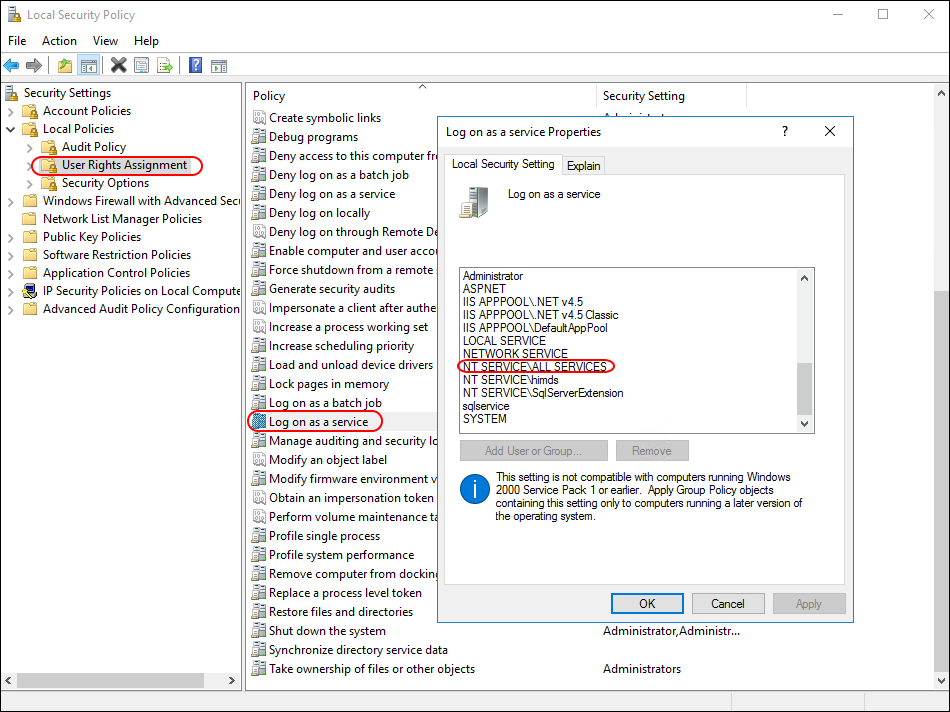Expand the Account Policies tree node
950x712 pixels.
coord(11,111)
